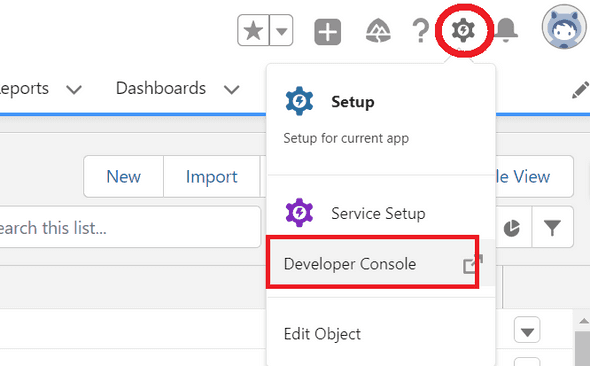
Task: Expand the Reports tab chevron
Action: click(x=74, y=90)
